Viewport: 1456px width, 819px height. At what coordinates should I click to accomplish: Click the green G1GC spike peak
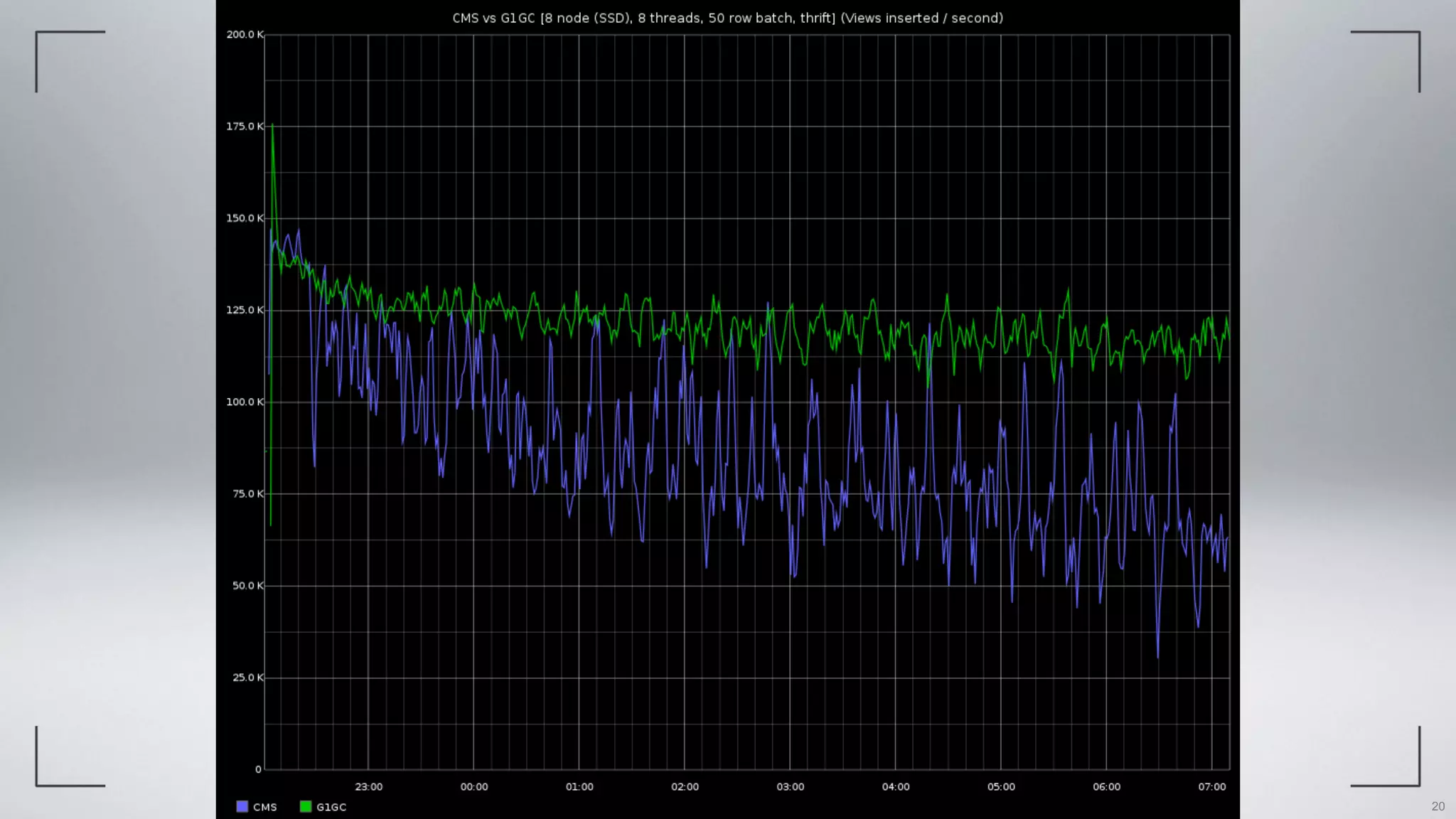(272, 127)
